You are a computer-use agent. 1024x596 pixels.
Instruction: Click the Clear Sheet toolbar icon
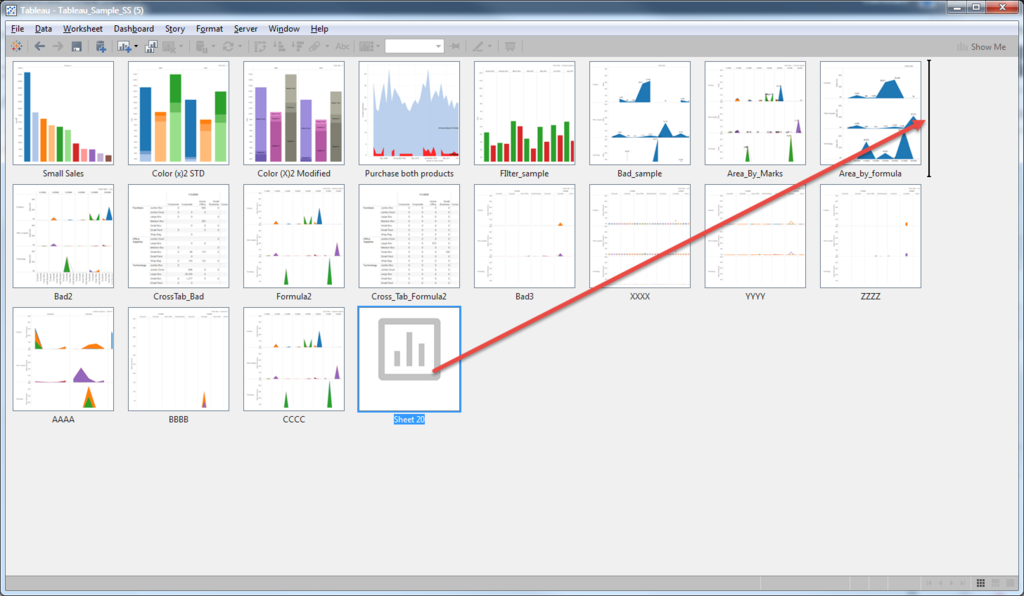click(169, 46)
